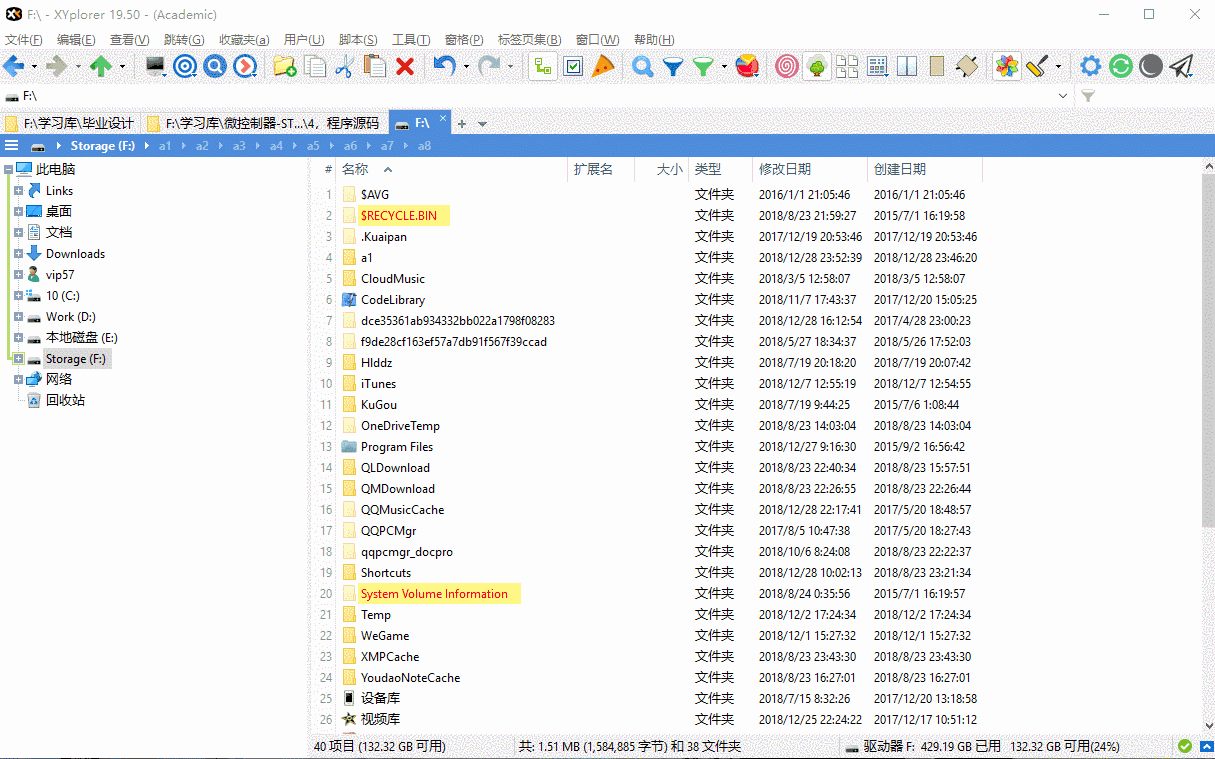Click the magnifier Find Files icon
Image resolution: width=1215 pixels, height=759 pixels.
coord(643,67)
